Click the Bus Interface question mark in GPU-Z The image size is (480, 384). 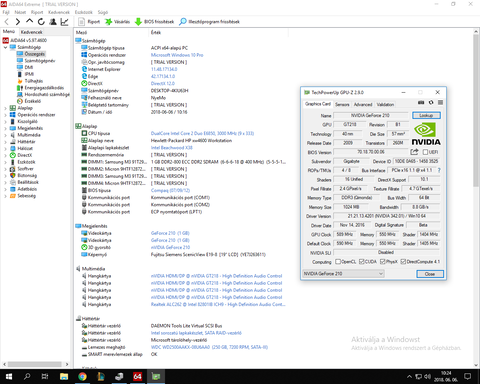click(439, 170)
